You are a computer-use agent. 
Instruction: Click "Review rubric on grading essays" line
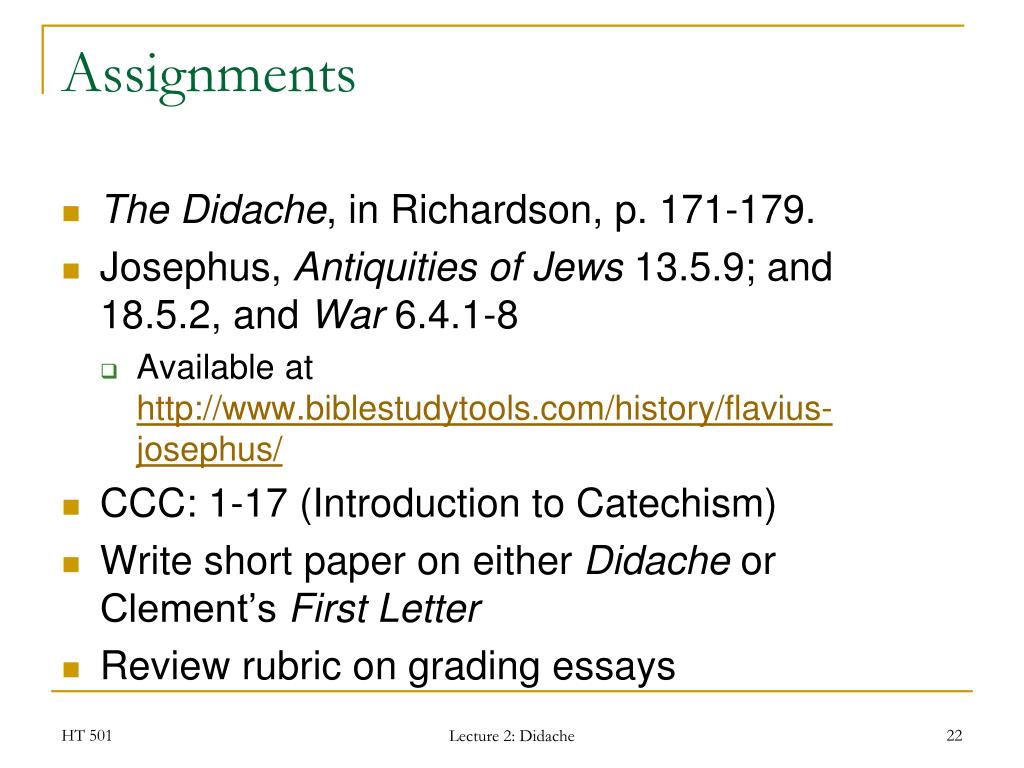click(x=388, y=666)
